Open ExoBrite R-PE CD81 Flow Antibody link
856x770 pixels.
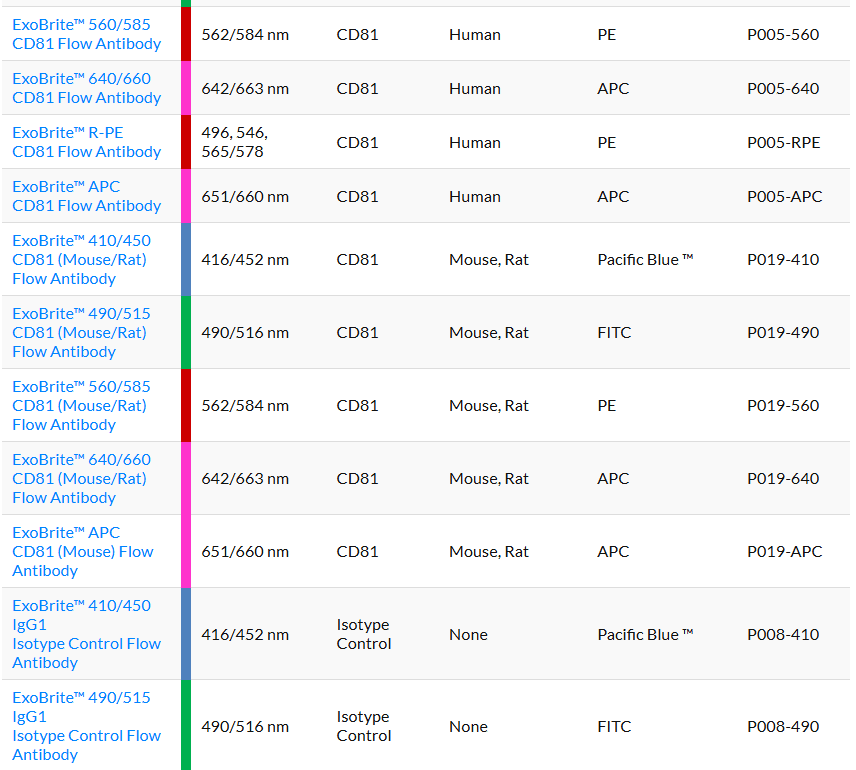(86, 142)
